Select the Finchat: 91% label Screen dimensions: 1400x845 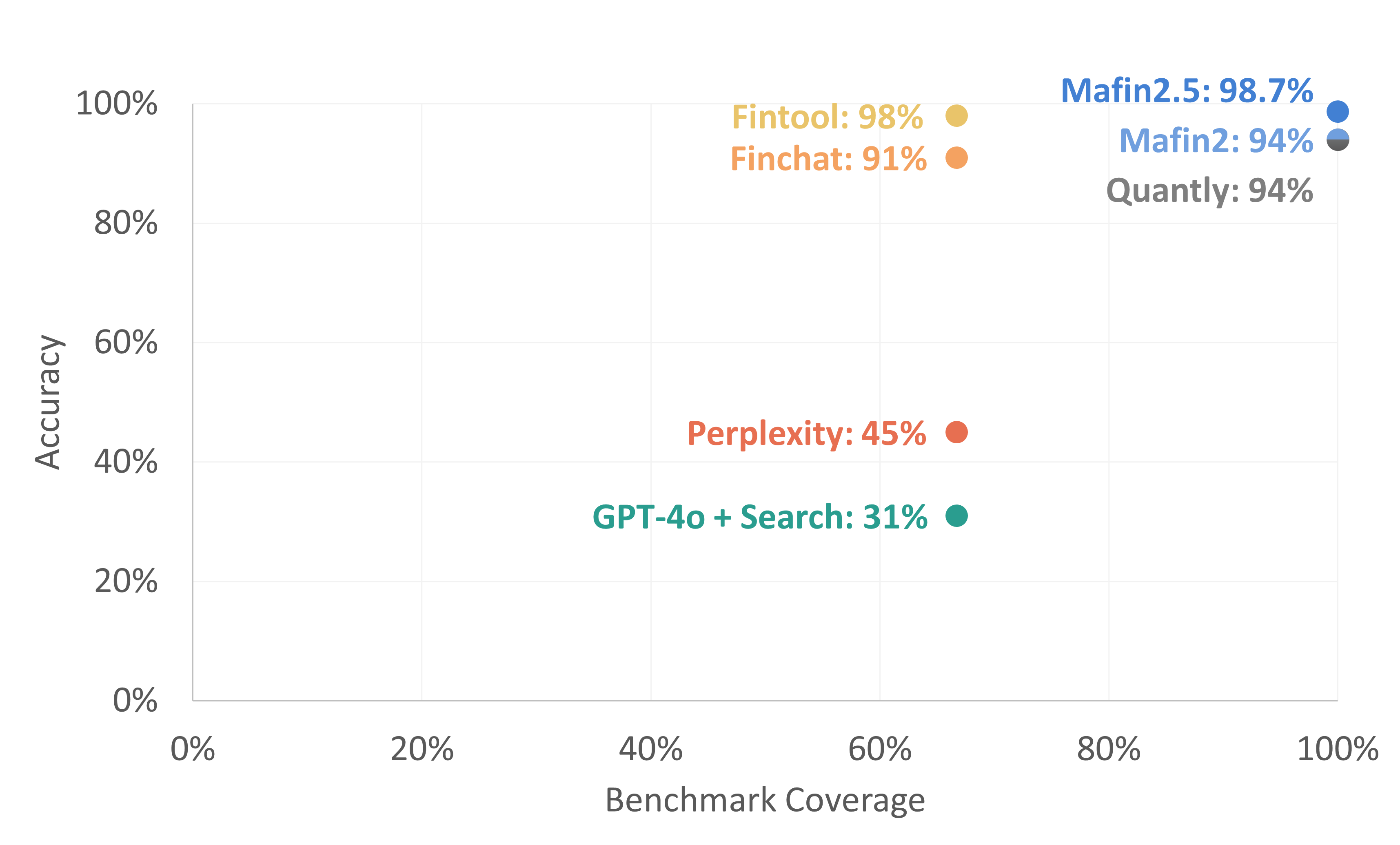[828, 158]
